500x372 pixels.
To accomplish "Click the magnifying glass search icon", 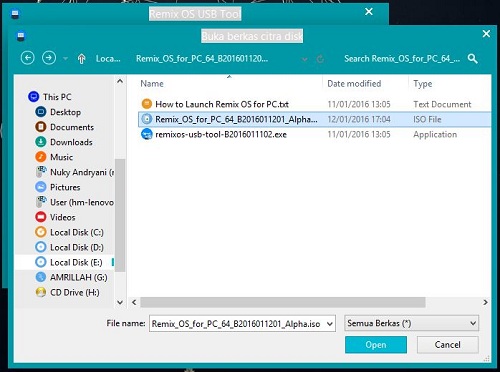I will tap(472, 59).
